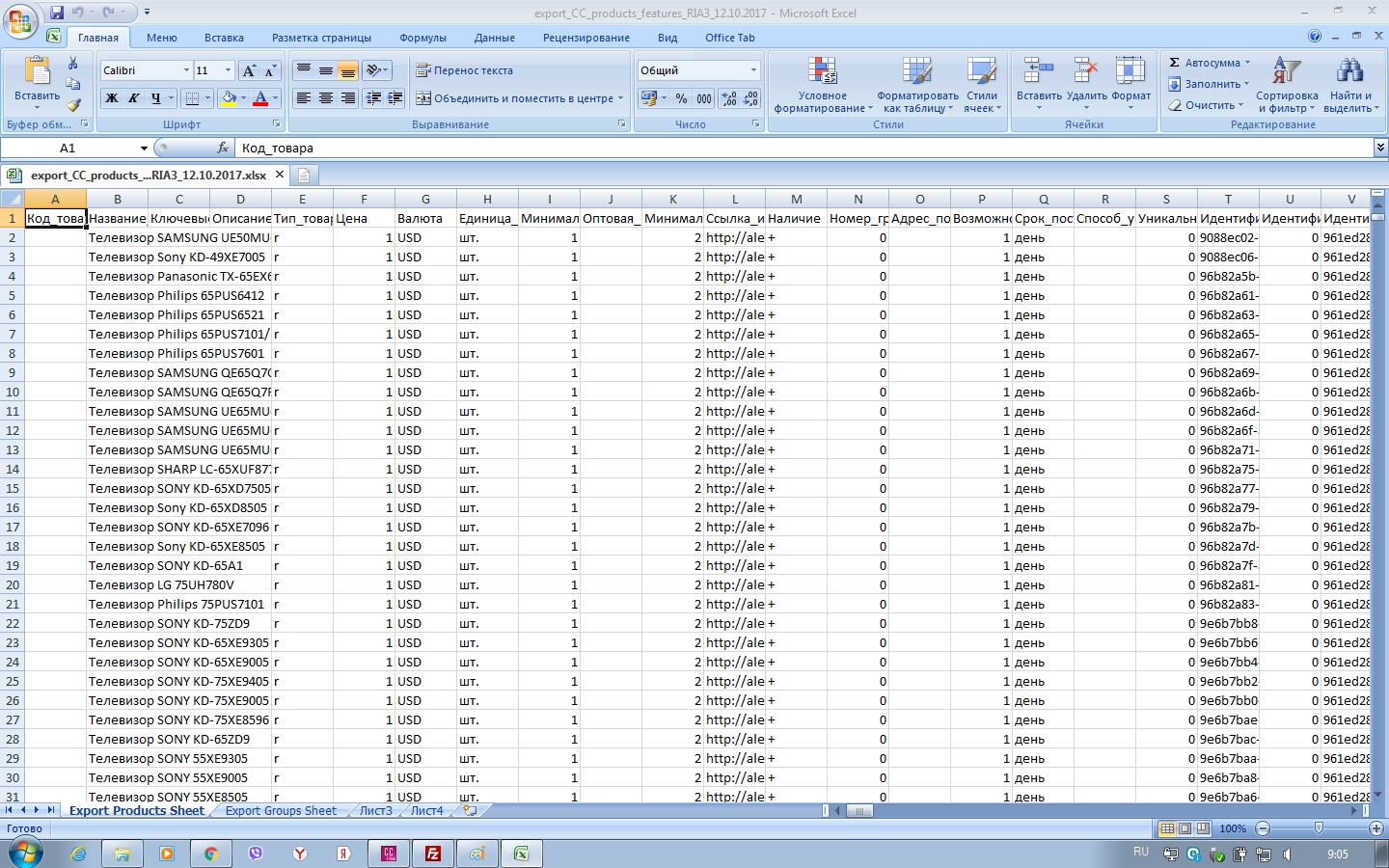The width and height of the screenshot is (1389, 868).
Task: Open the Формулы ribbon tab
Action: [422, 38]
